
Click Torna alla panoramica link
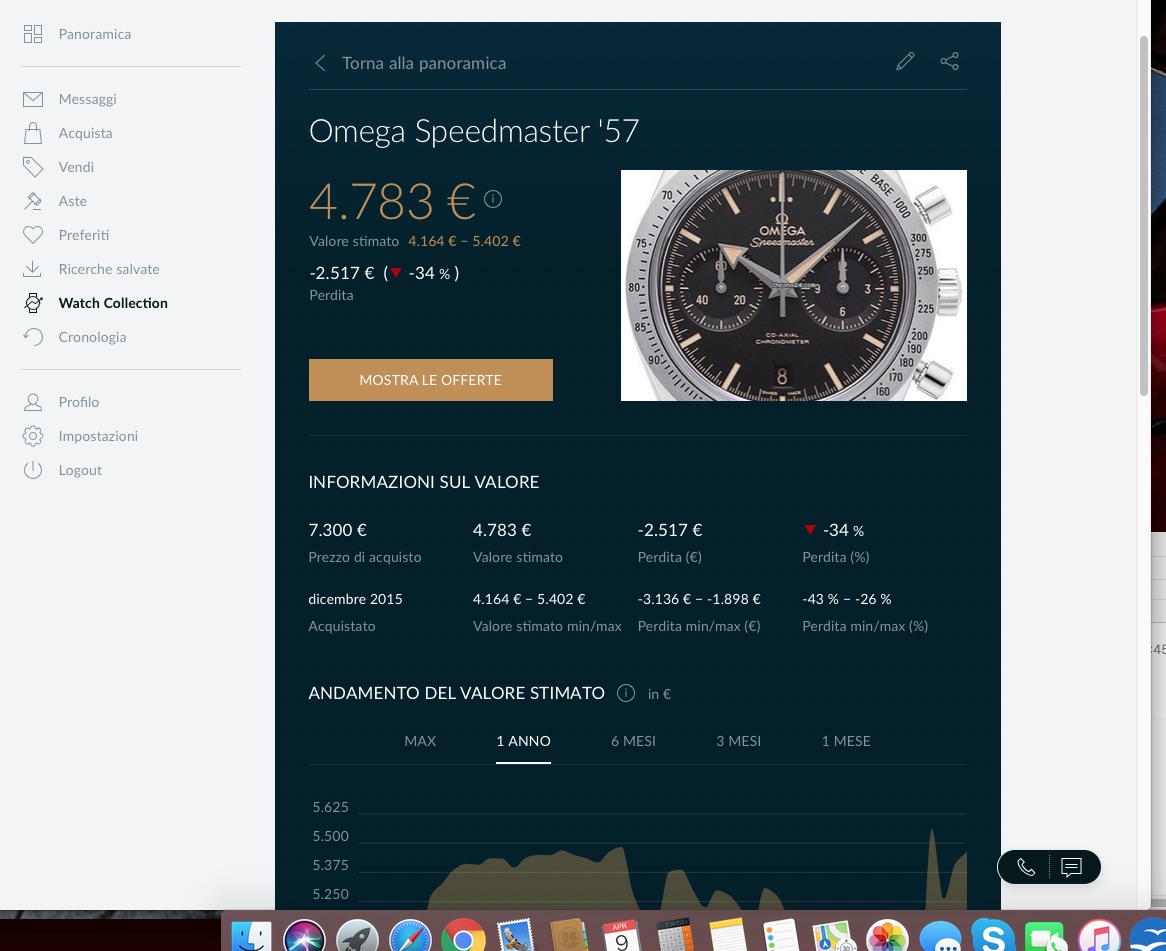(424, 63)
